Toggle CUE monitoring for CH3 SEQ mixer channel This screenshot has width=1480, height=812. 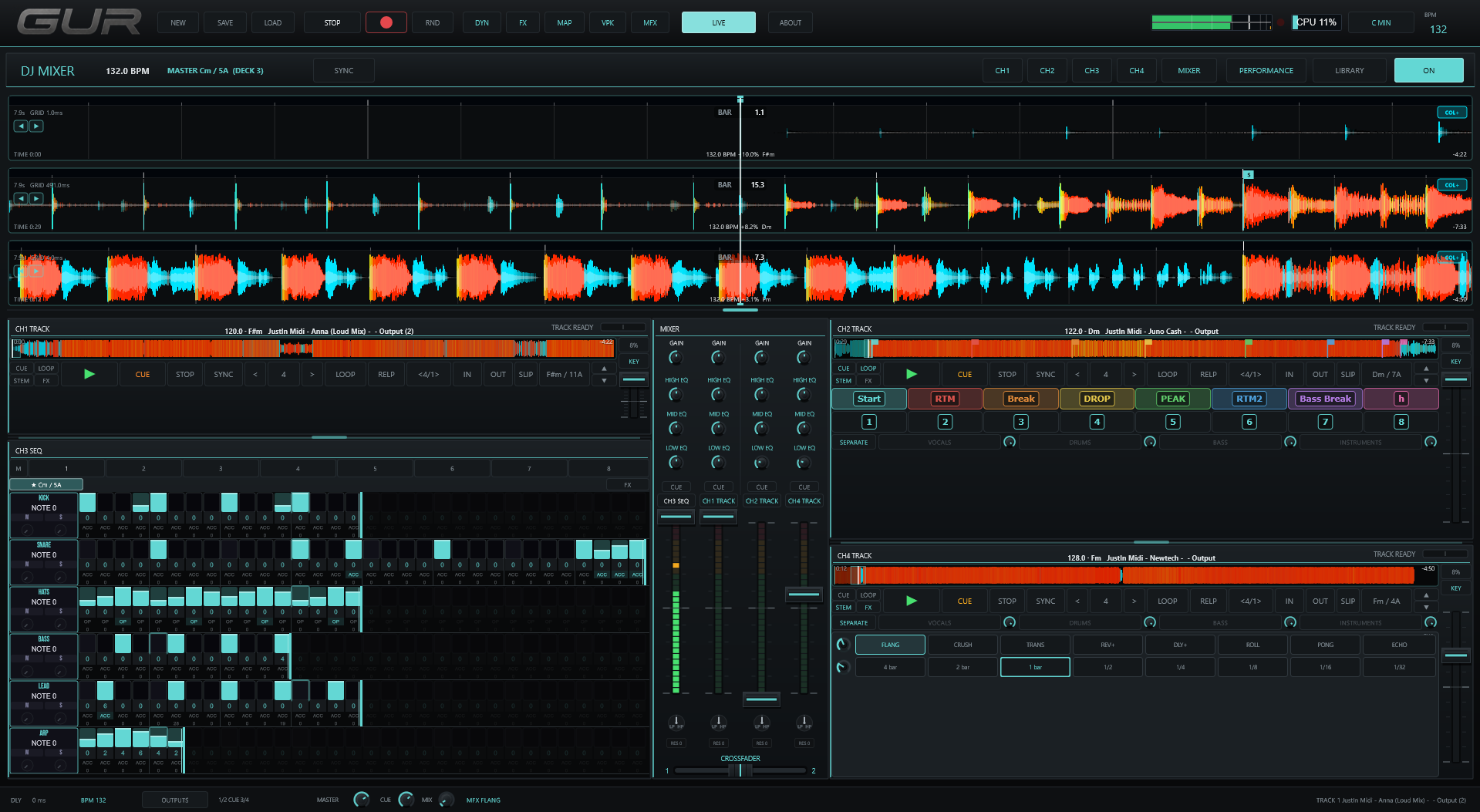pyautogui.click(x=676, y=487)
